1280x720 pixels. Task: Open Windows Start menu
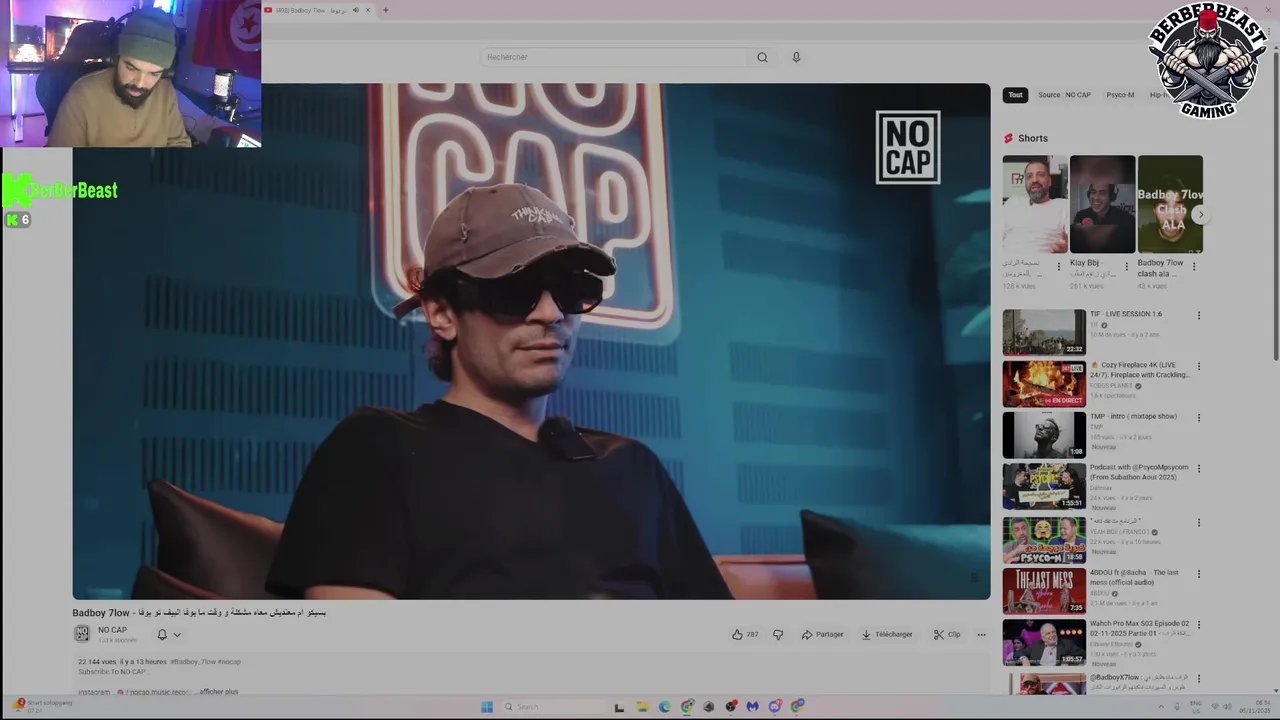(x=487, y=707)
